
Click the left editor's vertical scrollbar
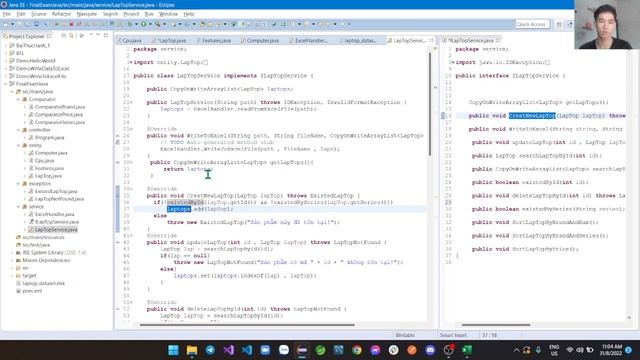pyautogui.click(x=430, y=104)
